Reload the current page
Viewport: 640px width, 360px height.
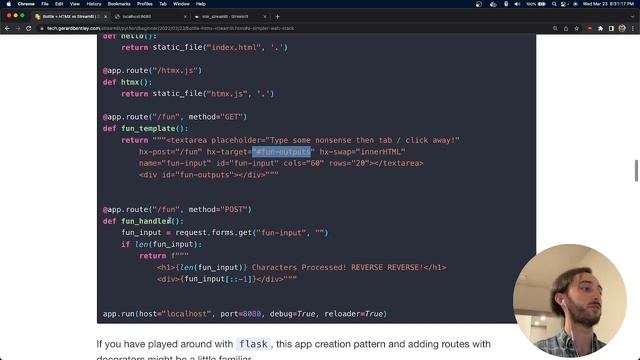[x=29, y=28]
